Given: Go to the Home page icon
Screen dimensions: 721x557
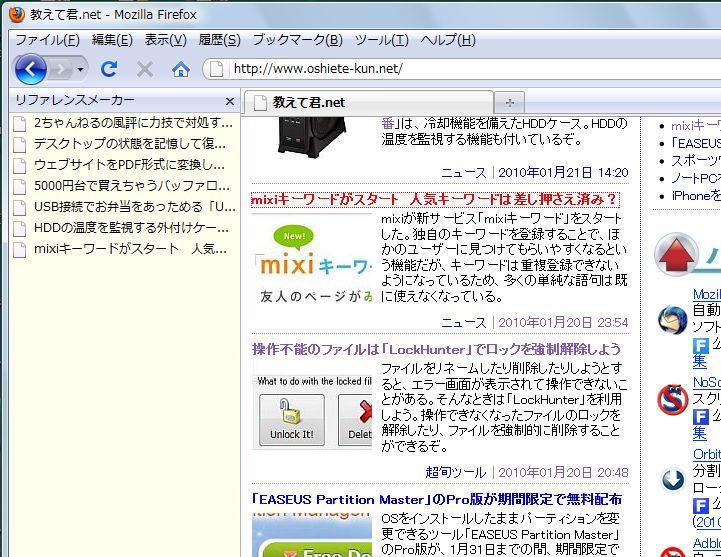Looking at the screenshot, I should pyautogui.click(x=181, y=69).
